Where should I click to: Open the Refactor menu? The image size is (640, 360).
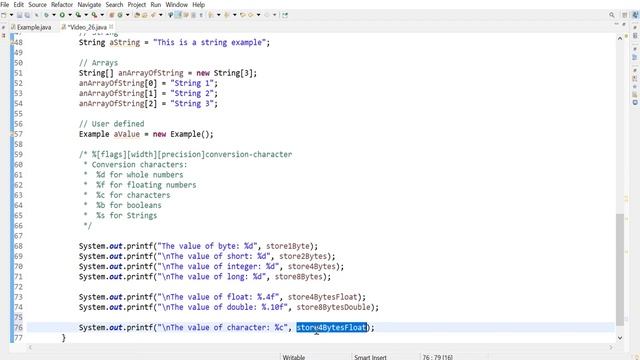coord(62,4)
